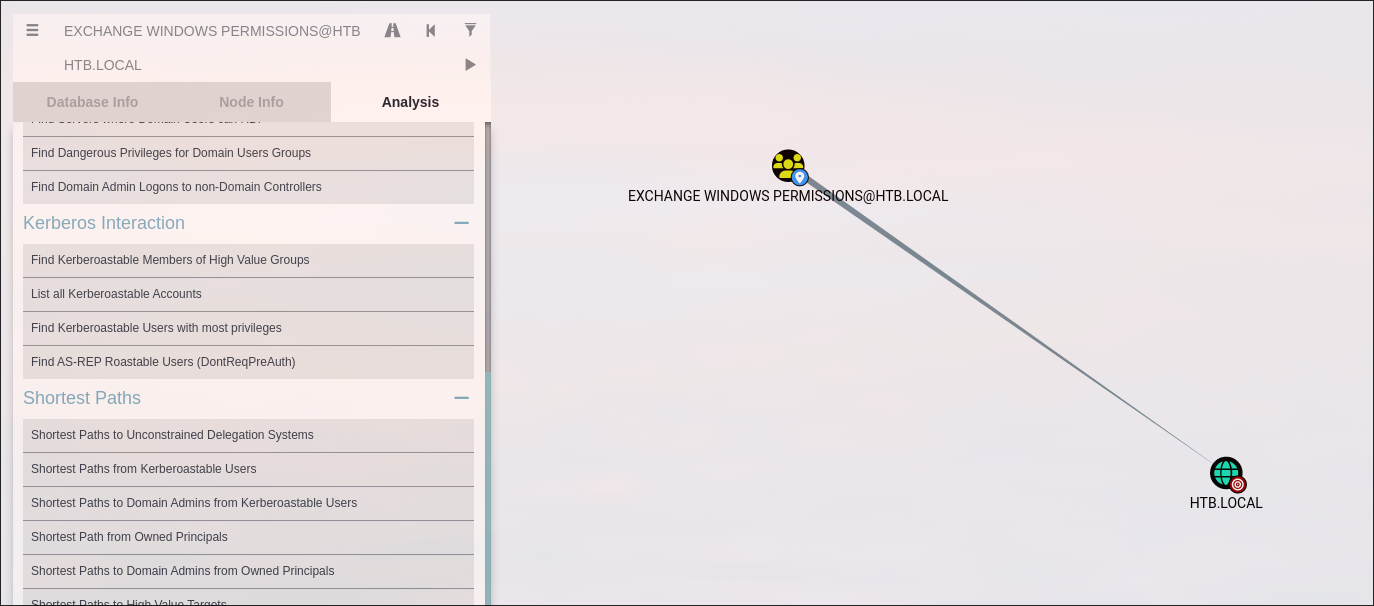Viewport: 1374px width, 606px height.
Task: Click the back step icon in search bar
Action: coord(431,31)
